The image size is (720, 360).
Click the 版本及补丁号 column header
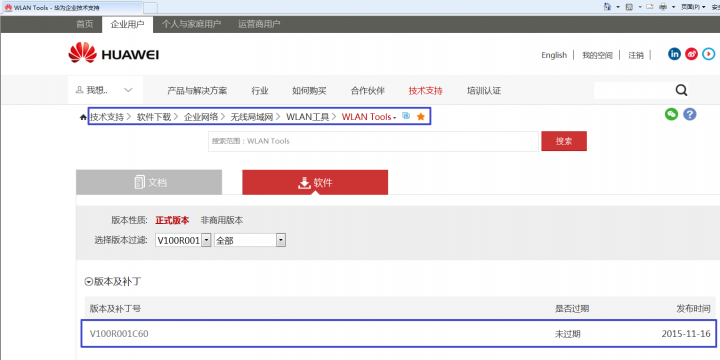pos(115,309)
